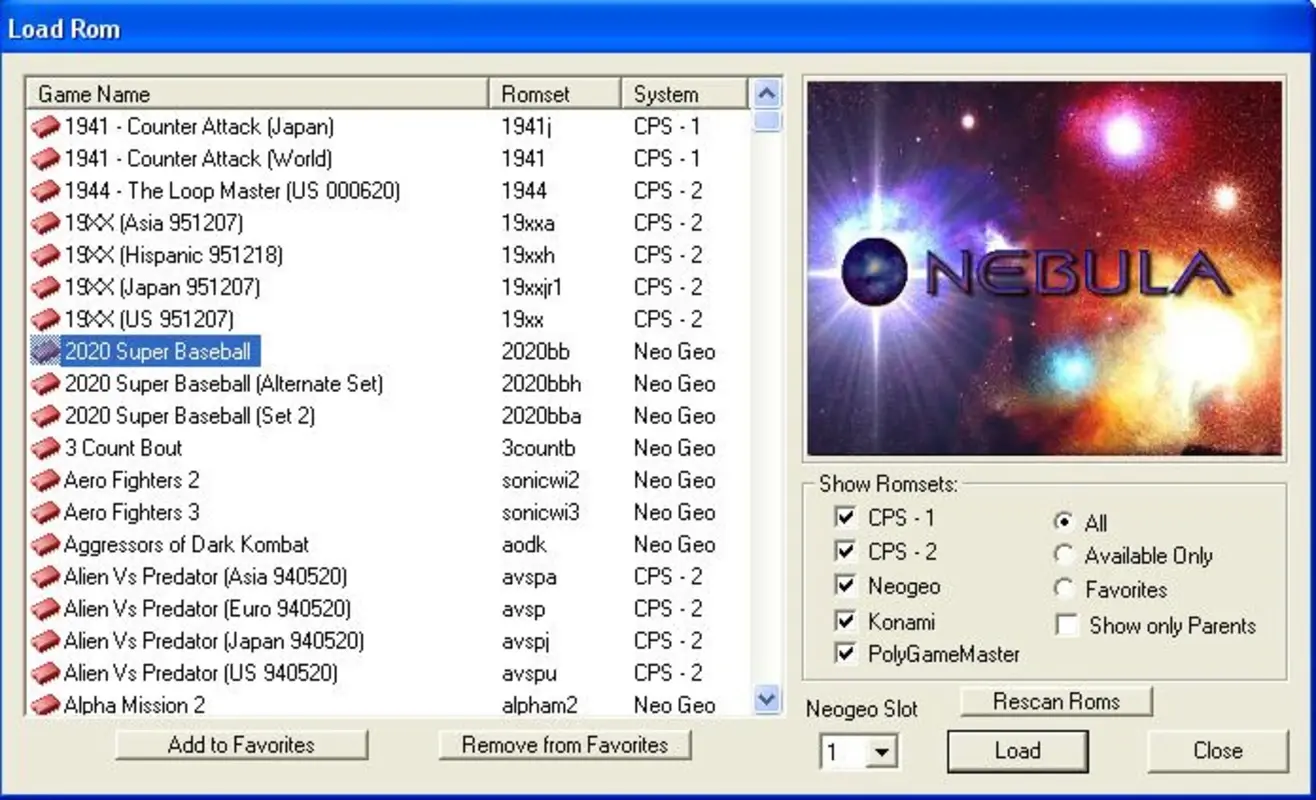The height and width of the screenshot is (800, 1316).
Task: Uncheck the CPS - 2 romset filter
Action: [845, 551]
